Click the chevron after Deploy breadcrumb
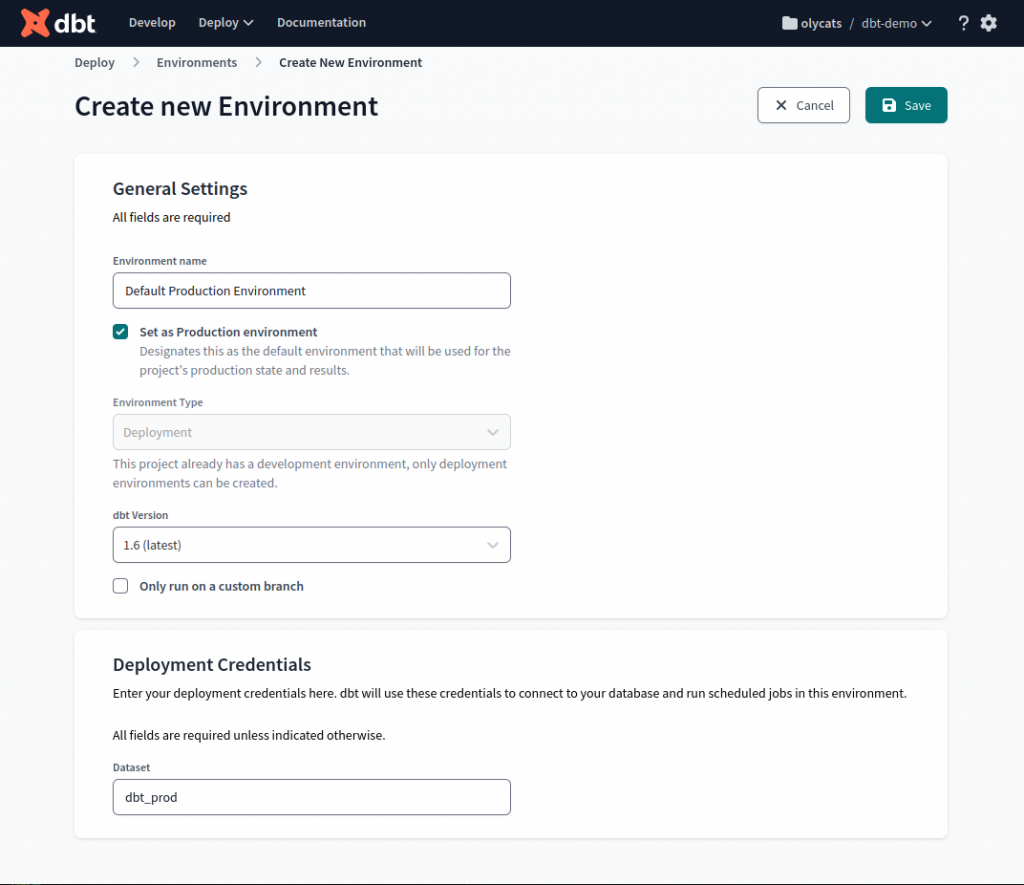Image resolution: width=1024 pixels, height=885 pixels. [136, 63]
